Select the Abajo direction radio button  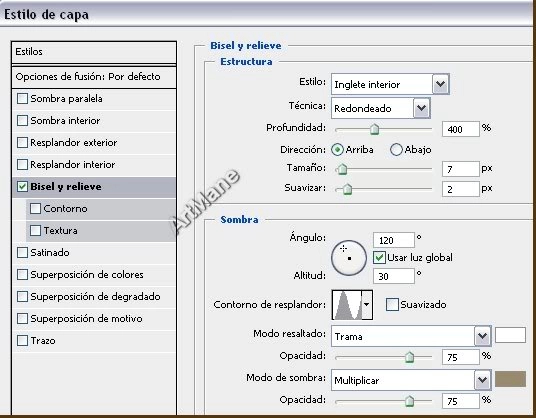tap(396, 150)
